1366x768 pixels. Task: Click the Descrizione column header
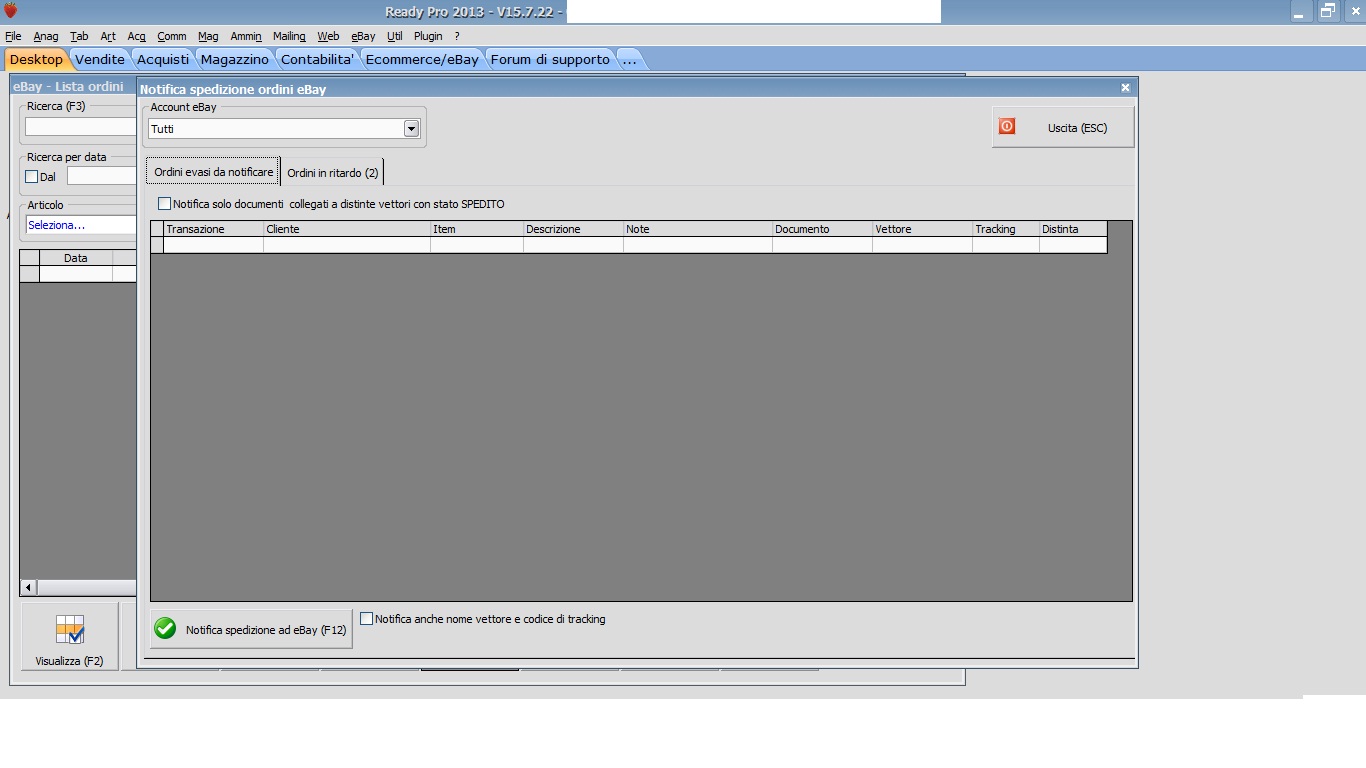click(573, 229)
